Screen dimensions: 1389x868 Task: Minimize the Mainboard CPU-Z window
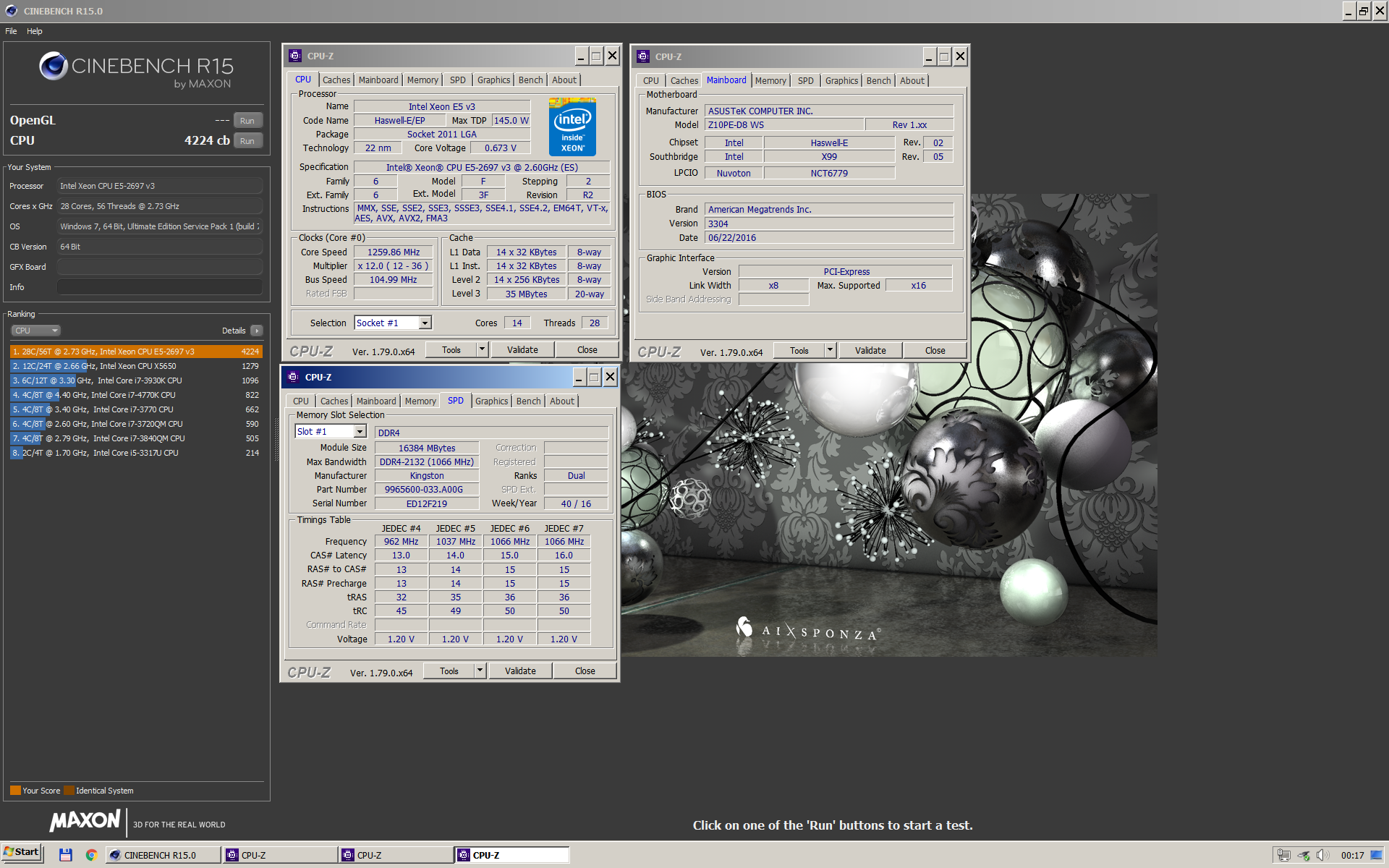(930, 56)
